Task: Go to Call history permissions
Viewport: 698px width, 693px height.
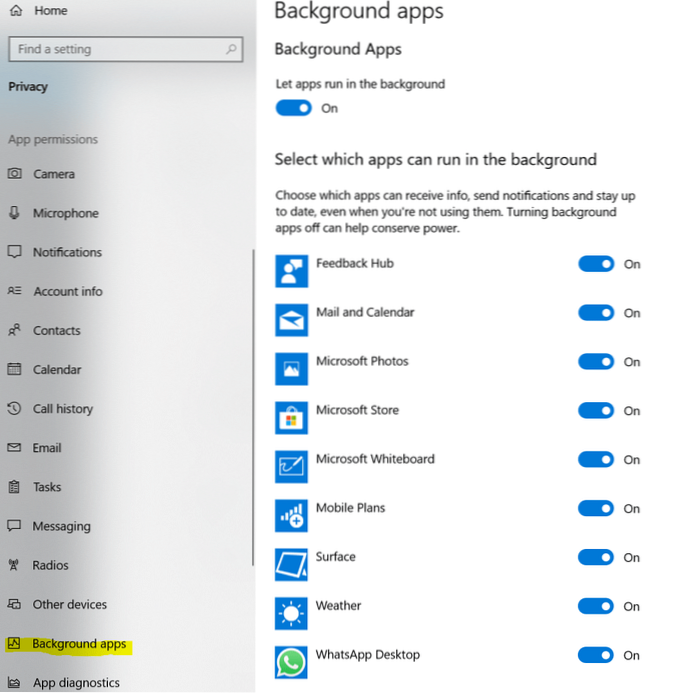Action: coord(62,409)
